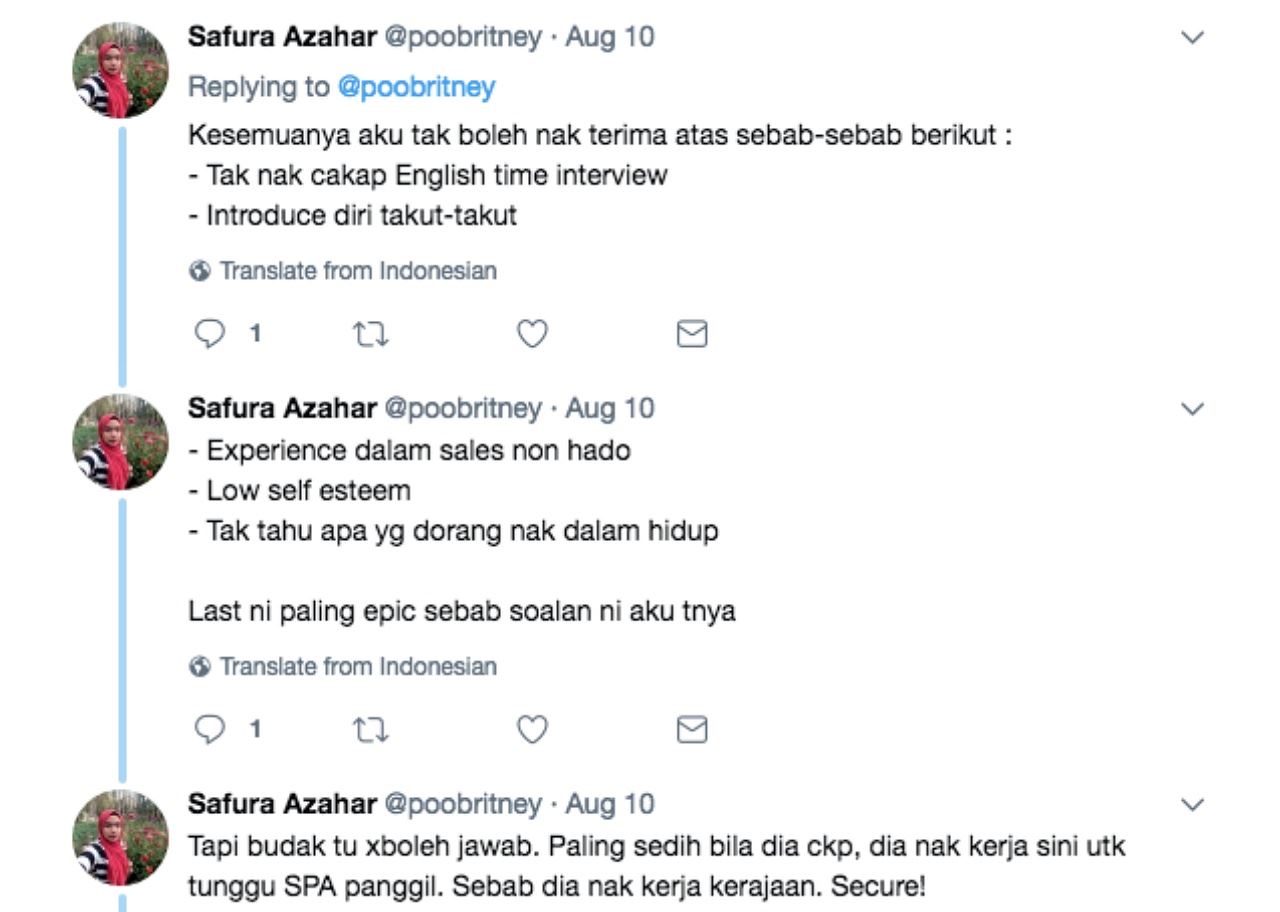The height and width of the screenshot is (912, 1280).
Task: Open the direct message icon on the first tweet
Action: [691, 333]
